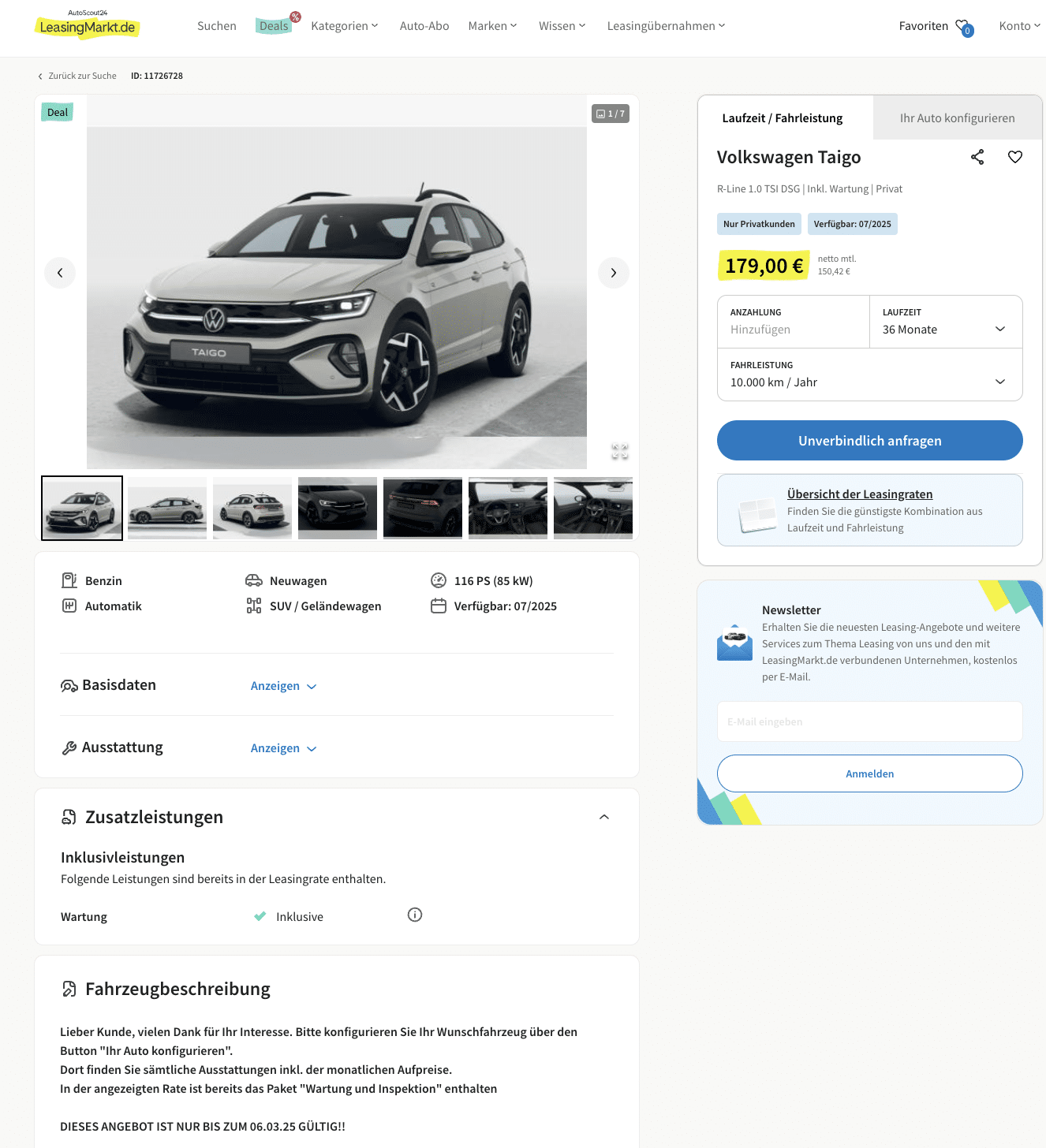Click the 179,00 € price
This screenshot has height=1148, width=1046.
(x=764, y=266)
